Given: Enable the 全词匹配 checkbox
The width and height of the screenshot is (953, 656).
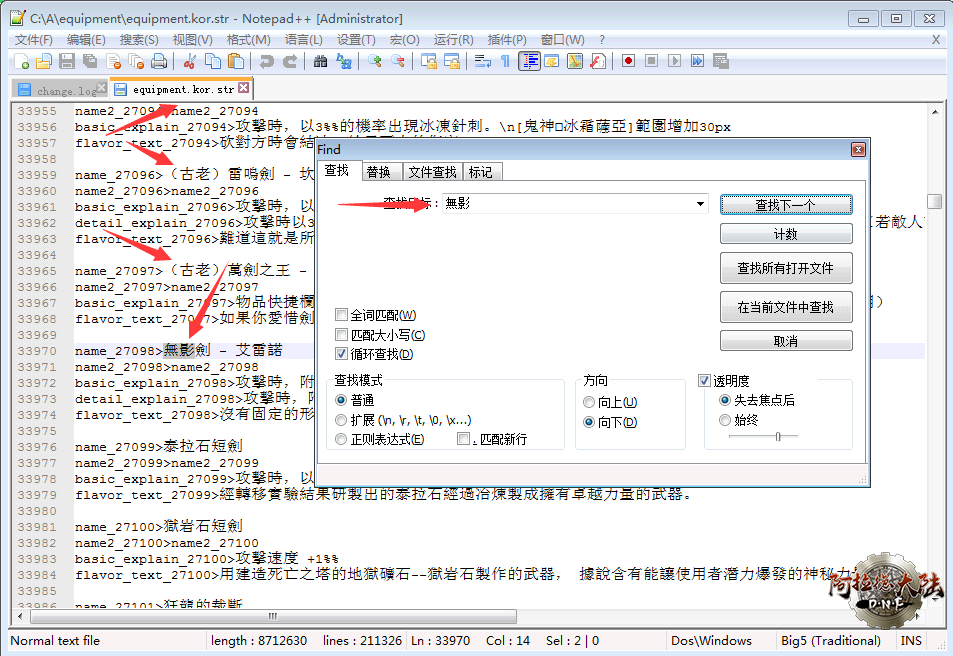Looking at the screenshot, I should tap(342, 315).
